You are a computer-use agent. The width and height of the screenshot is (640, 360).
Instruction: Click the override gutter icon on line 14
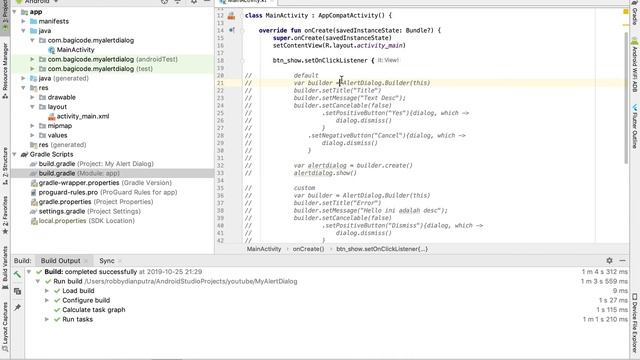pos(231,30)
